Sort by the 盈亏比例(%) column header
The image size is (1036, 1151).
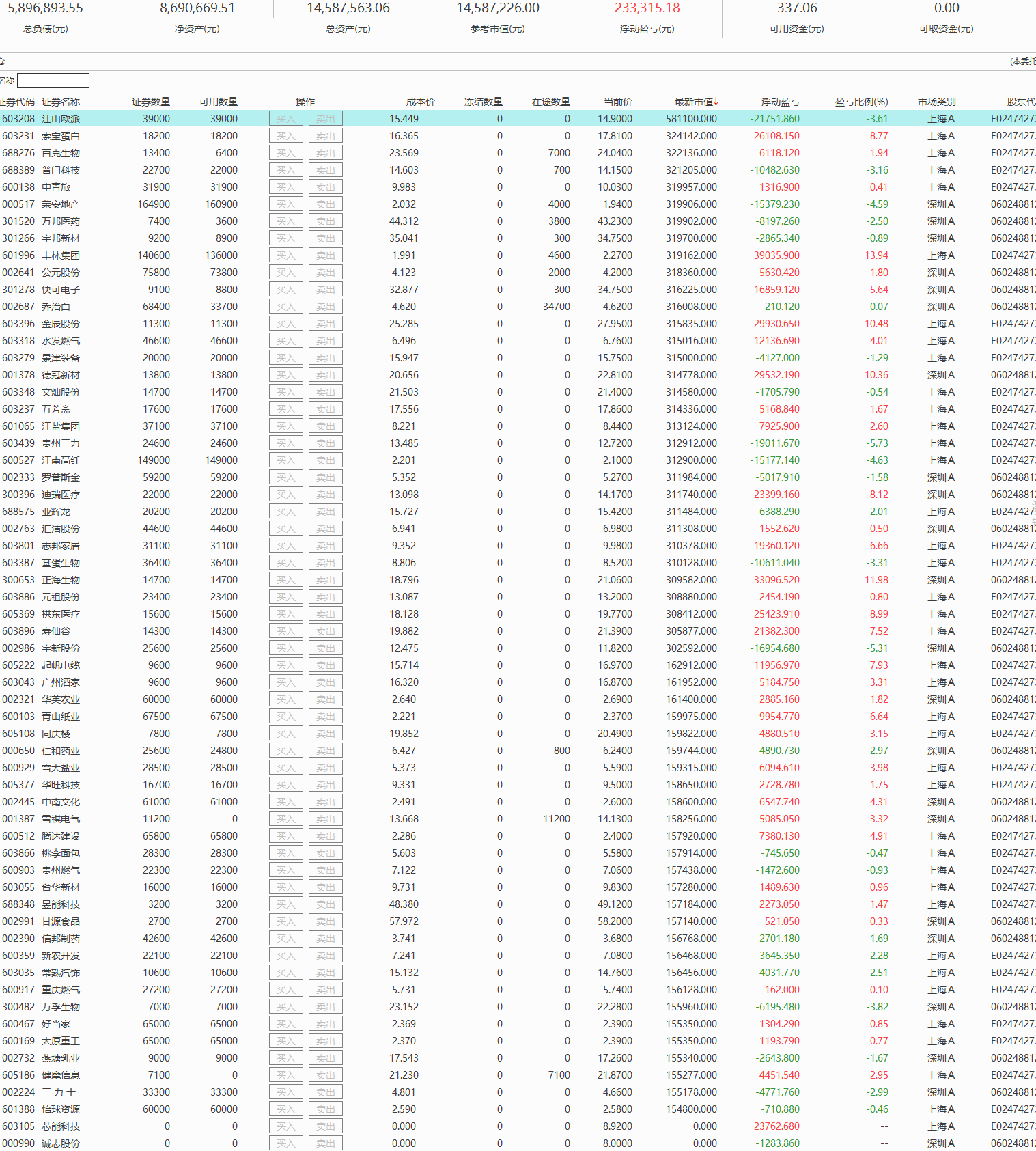(x=862, y=102)
